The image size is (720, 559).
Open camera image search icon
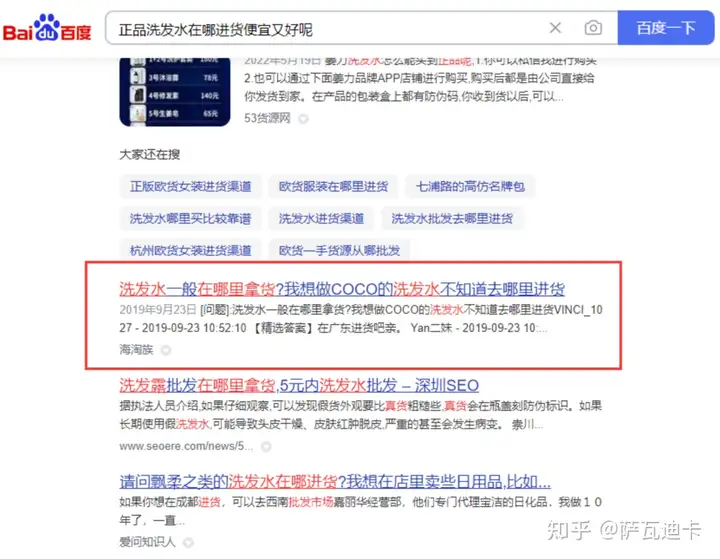click(x=593, y=28)
